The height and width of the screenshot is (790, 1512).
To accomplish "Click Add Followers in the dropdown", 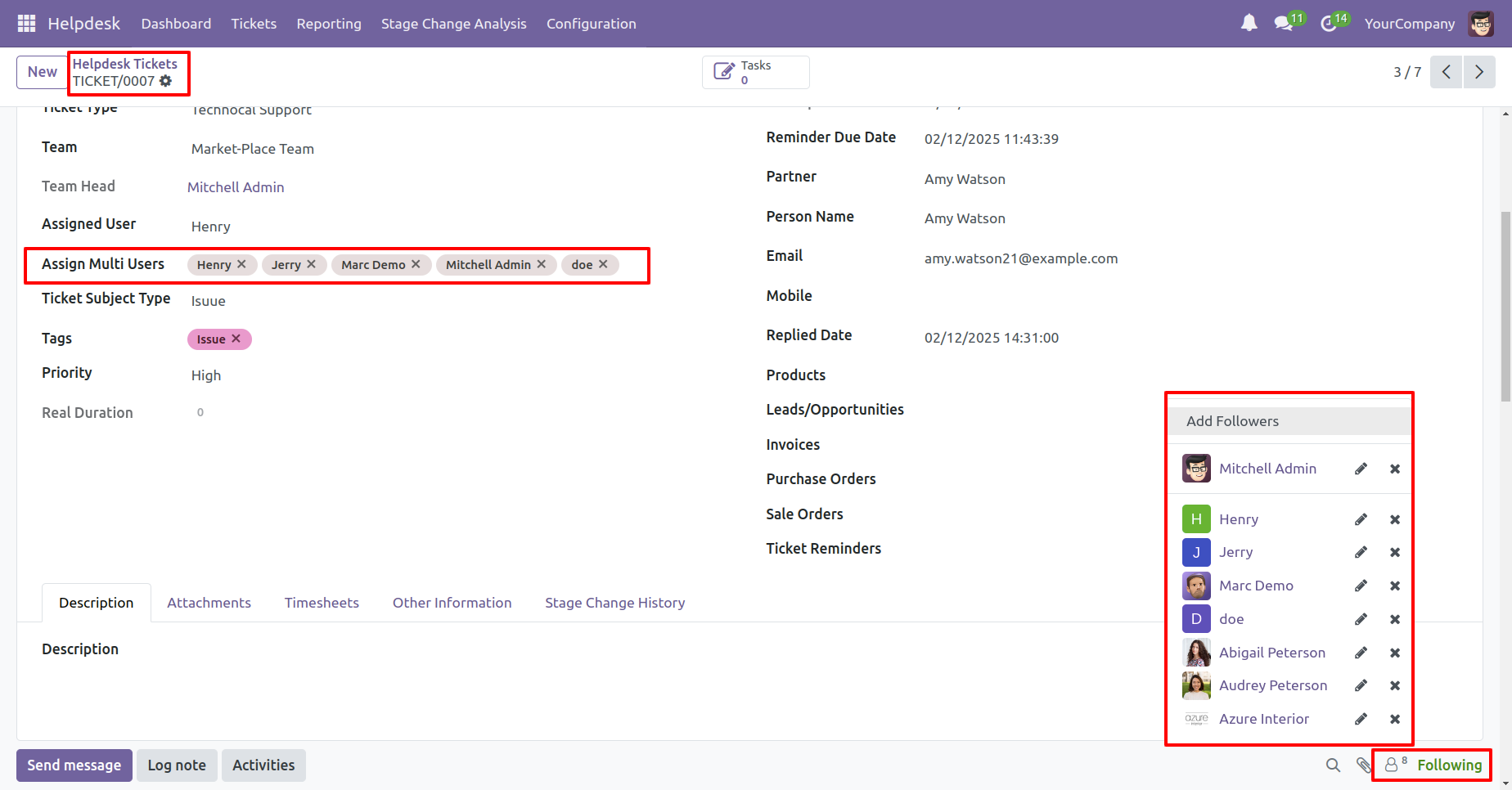I will [x=1233, y=421].
